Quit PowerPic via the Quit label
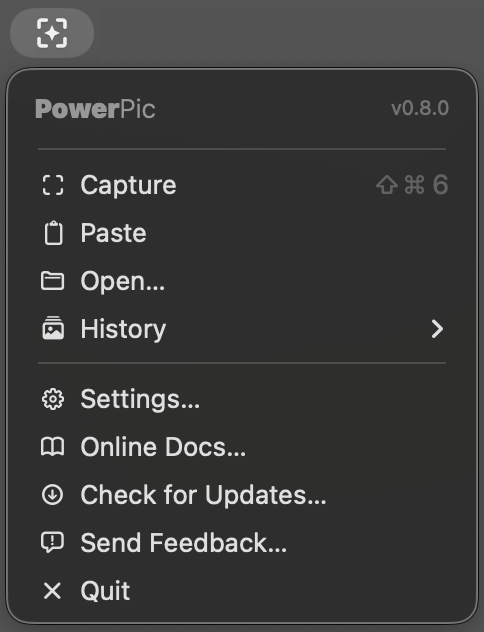The height and width of the screenshot is (632, 484). (105, 591)
